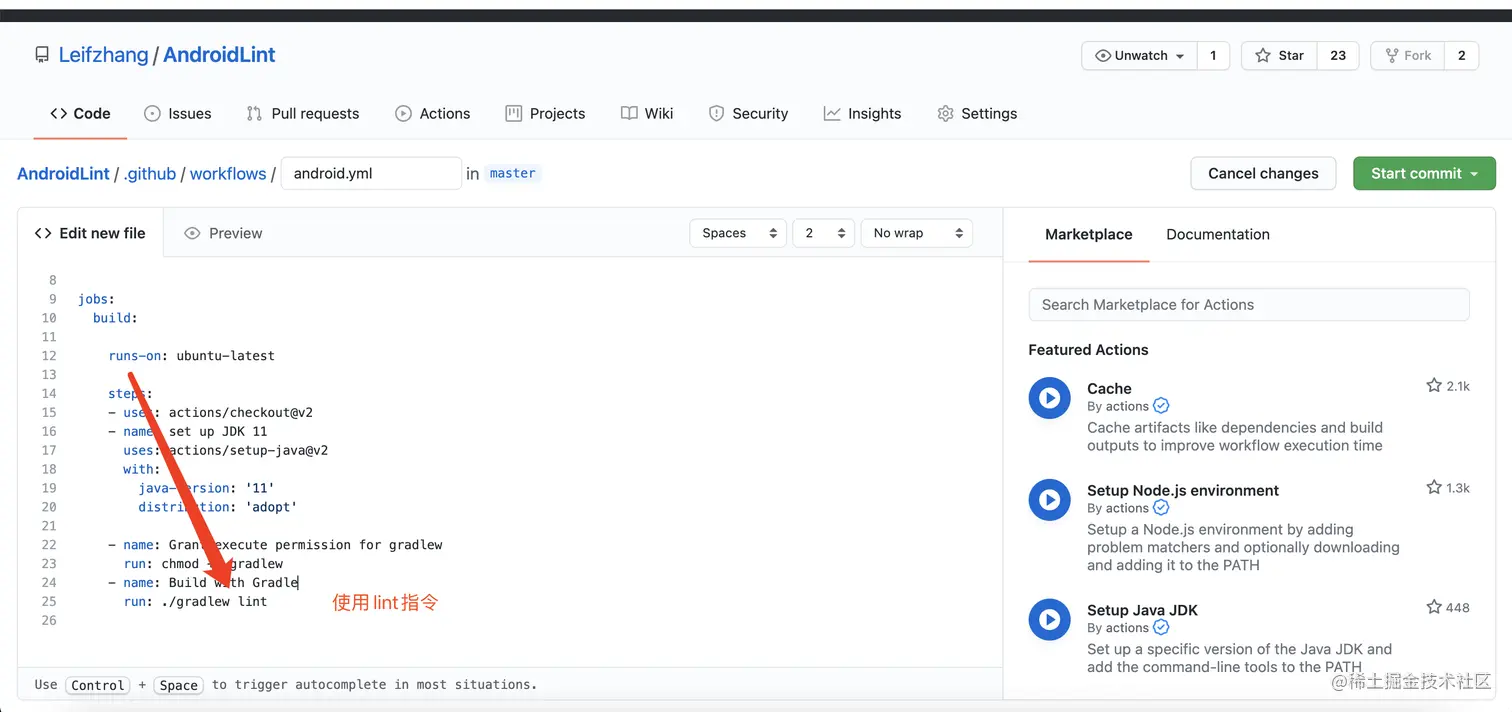Click the Code brackets icon in nav
The width and height of the screenshot is (1512, 712).
58,114
